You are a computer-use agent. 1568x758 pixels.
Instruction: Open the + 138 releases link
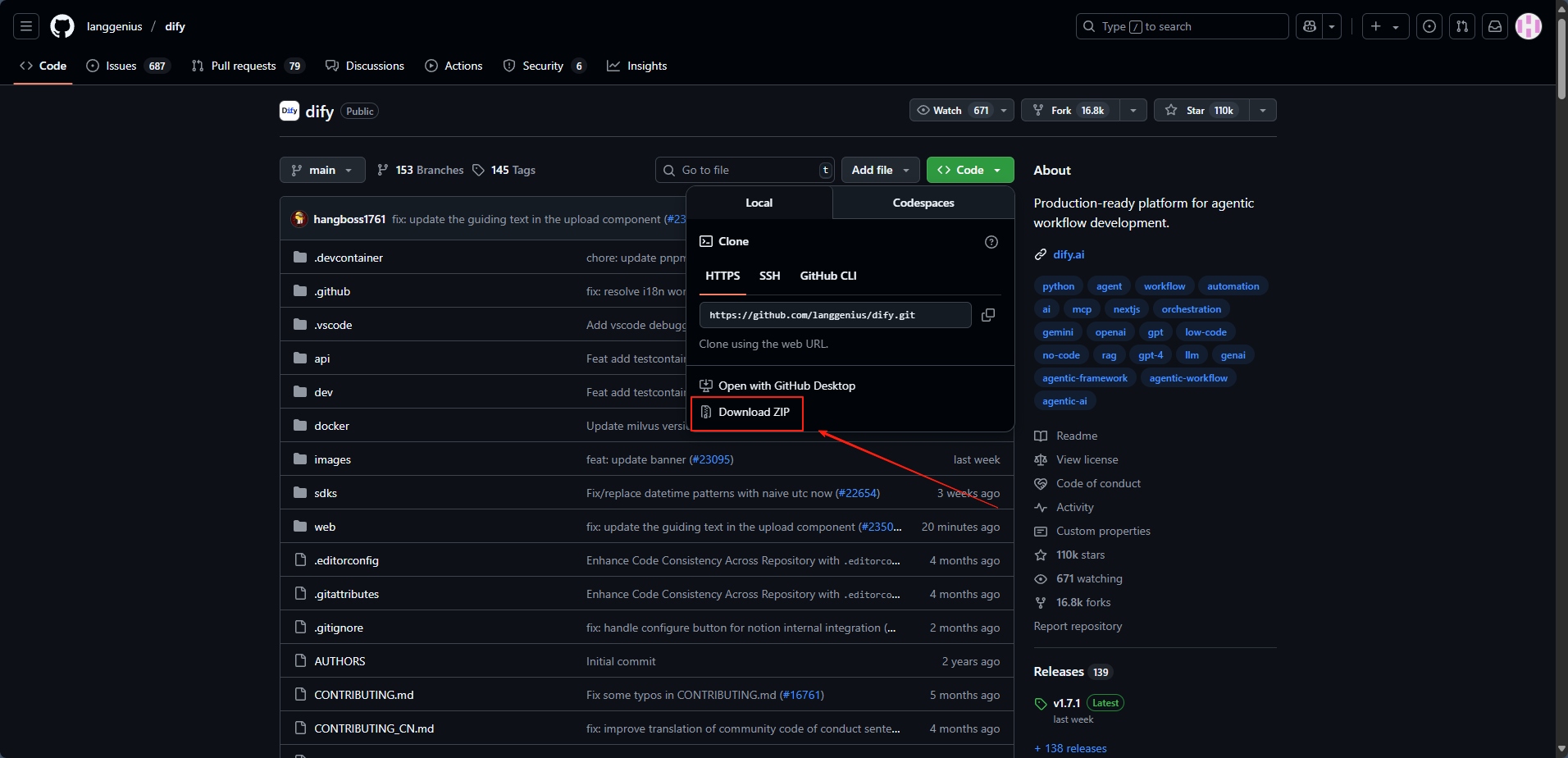(x=1070, y=748)
